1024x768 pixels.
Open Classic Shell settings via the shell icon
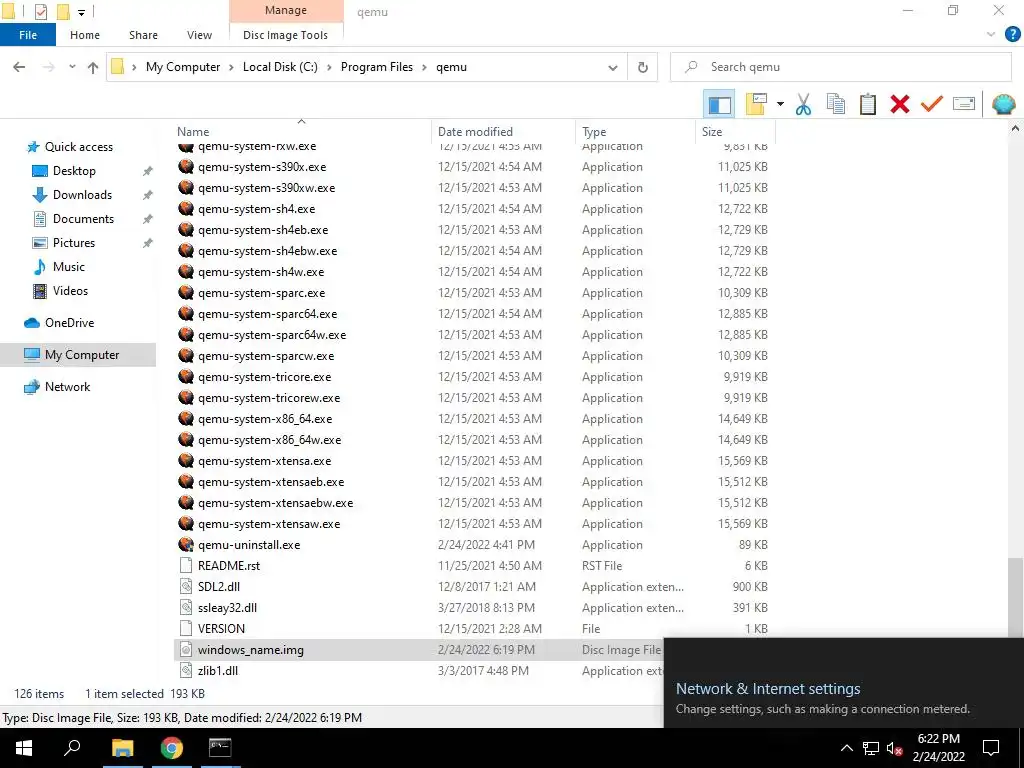tap(1004, 104)
